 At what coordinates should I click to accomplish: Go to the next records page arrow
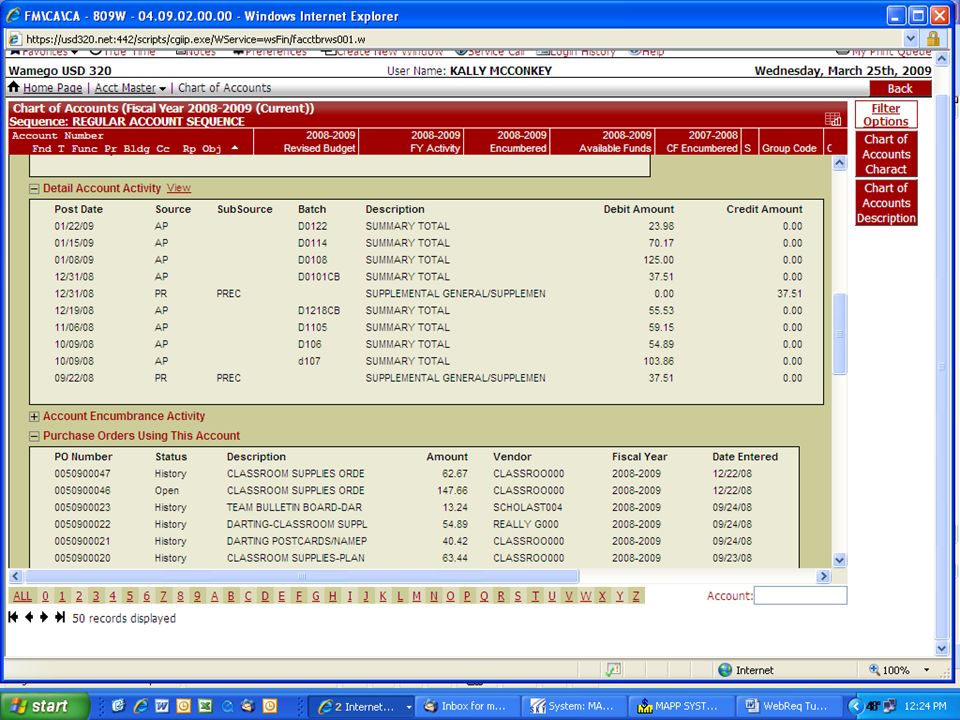(x=43, y=617)
